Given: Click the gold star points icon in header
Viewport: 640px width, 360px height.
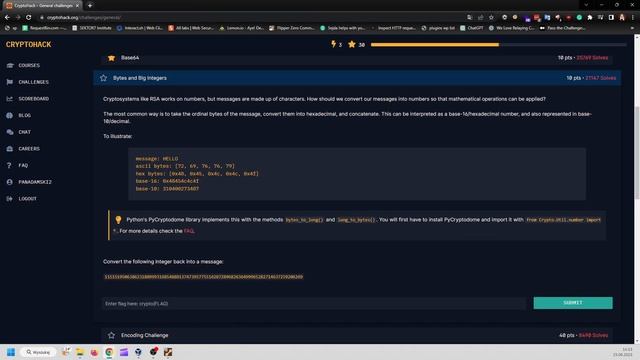Looking at the screenshot, I should pyautogui.click(x=352, y=44).
